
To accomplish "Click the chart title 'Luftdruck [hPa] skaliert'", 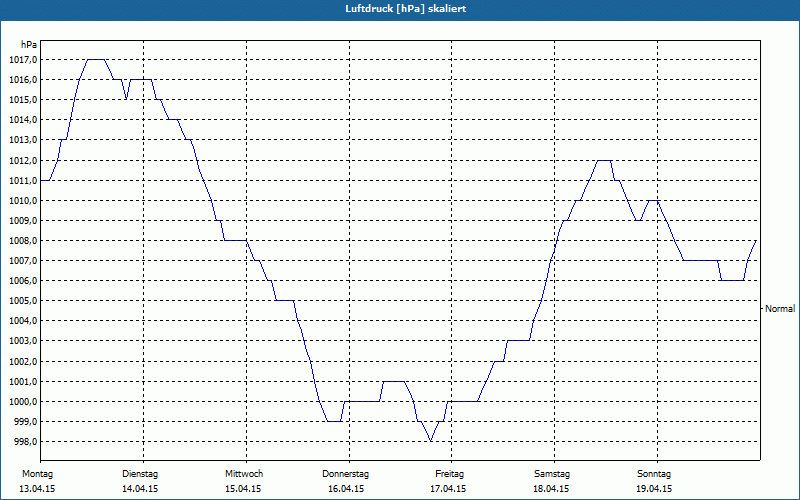I will [406, 9].
